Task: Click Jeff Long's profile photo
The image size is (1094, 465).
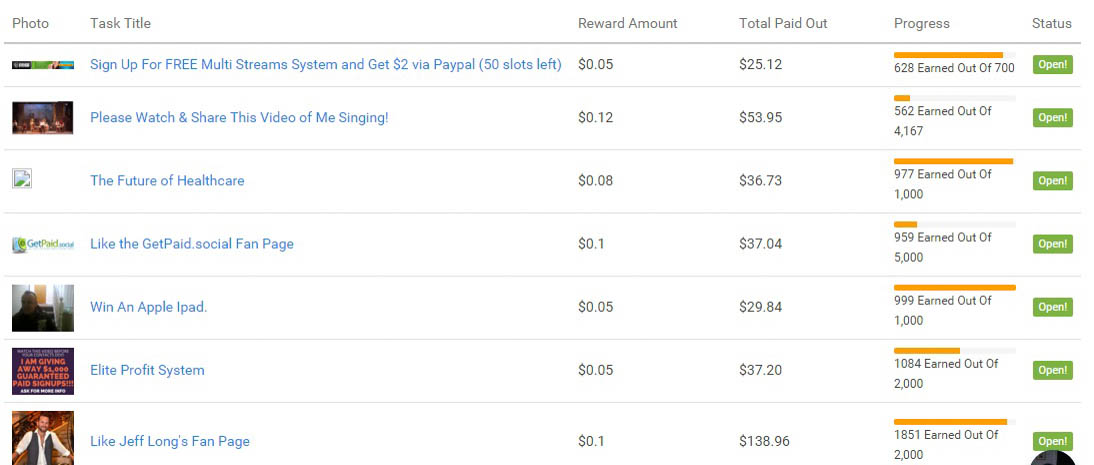Action: tap(43, 438)
